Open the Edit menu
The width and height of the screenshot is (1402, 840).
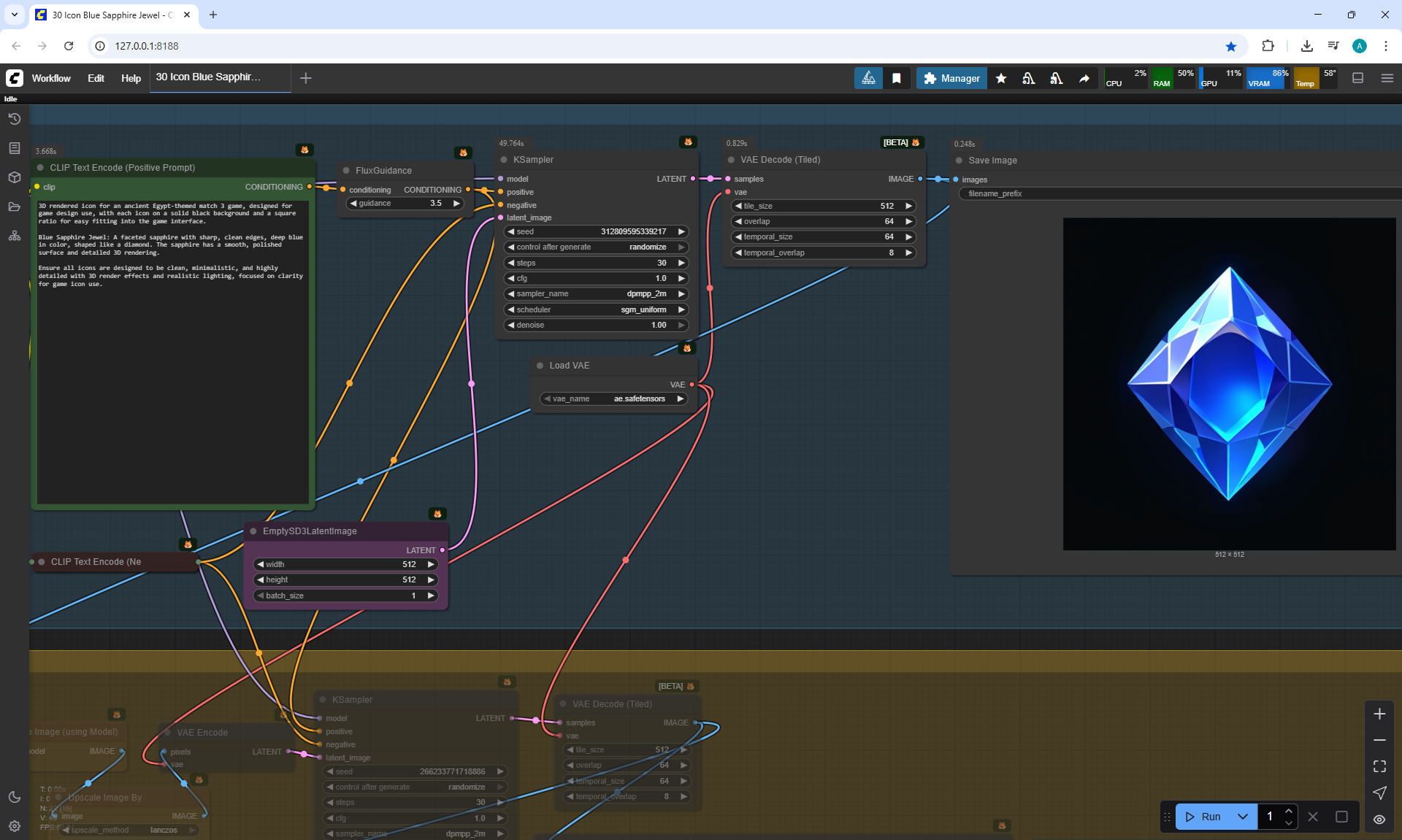(96, 78)
